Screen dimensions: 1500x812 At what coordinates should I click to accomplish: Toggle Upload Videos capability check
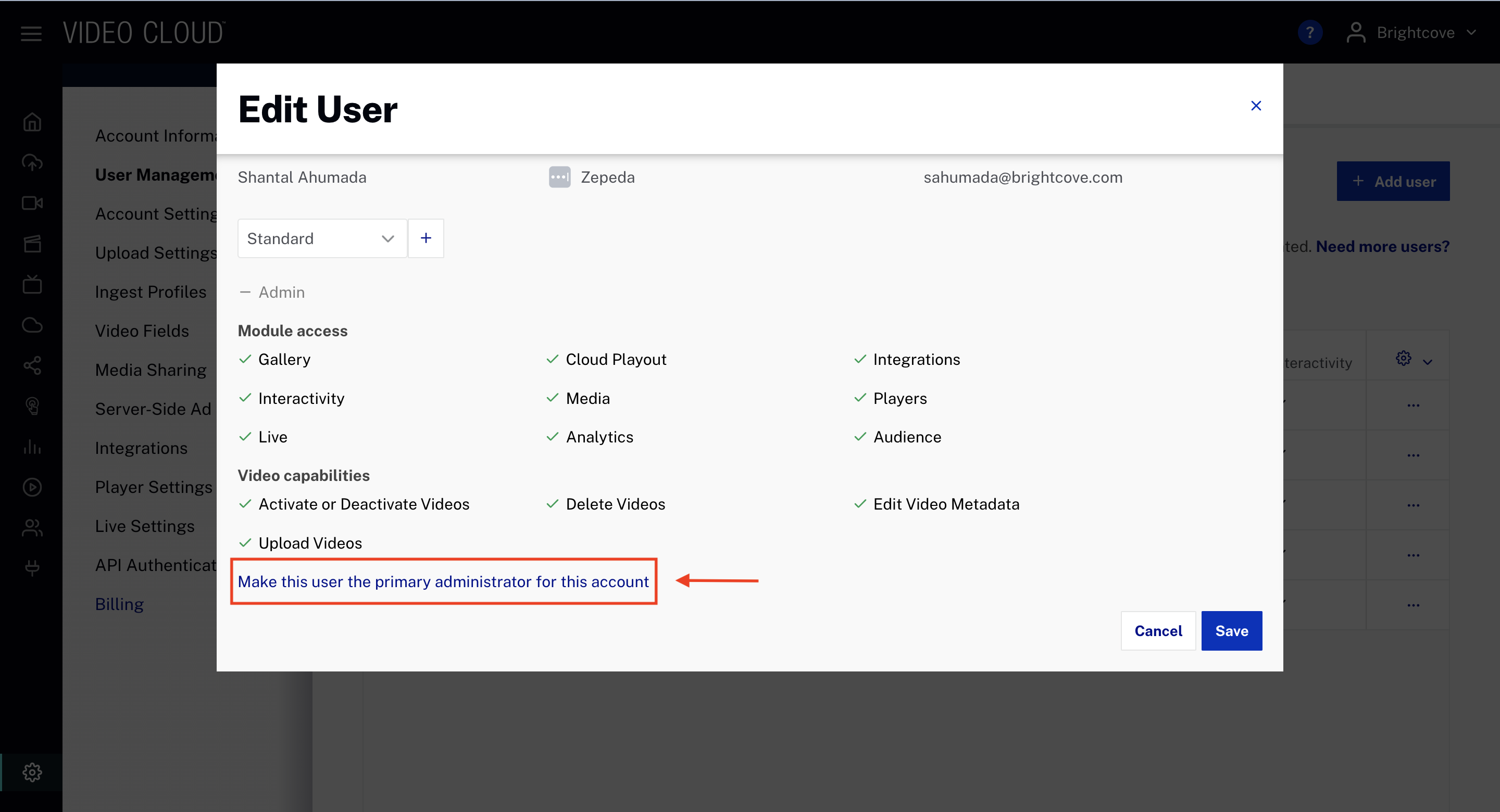coord(245,542)
